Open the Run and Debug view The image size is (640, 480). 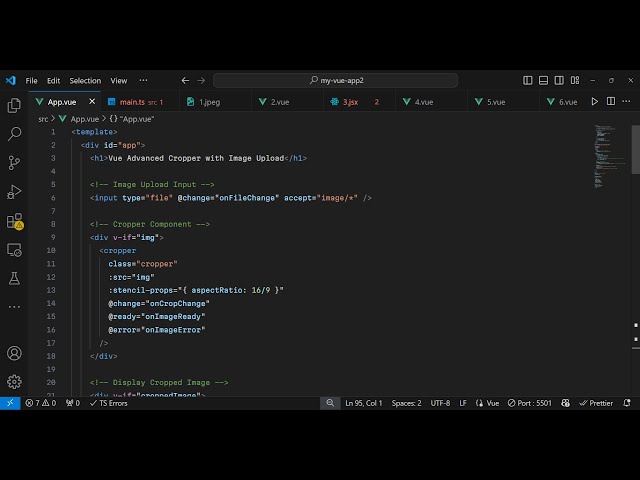tap(14, 191)
